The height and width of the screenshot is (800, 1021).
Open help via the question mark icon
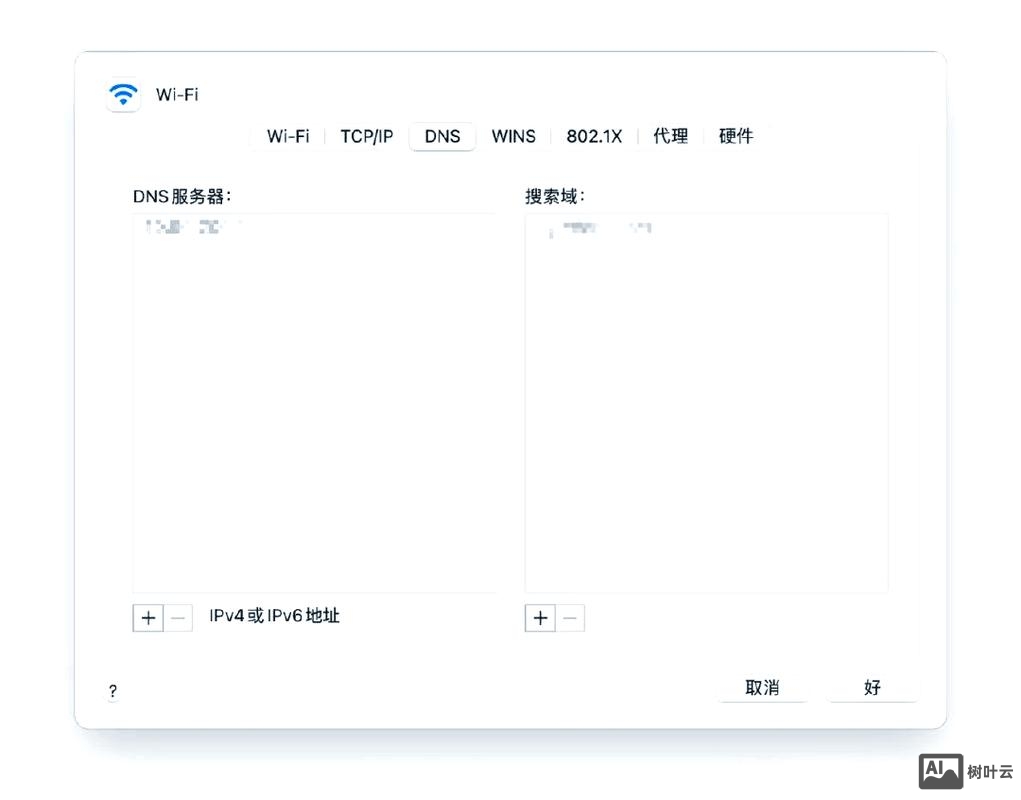[112, 690]
